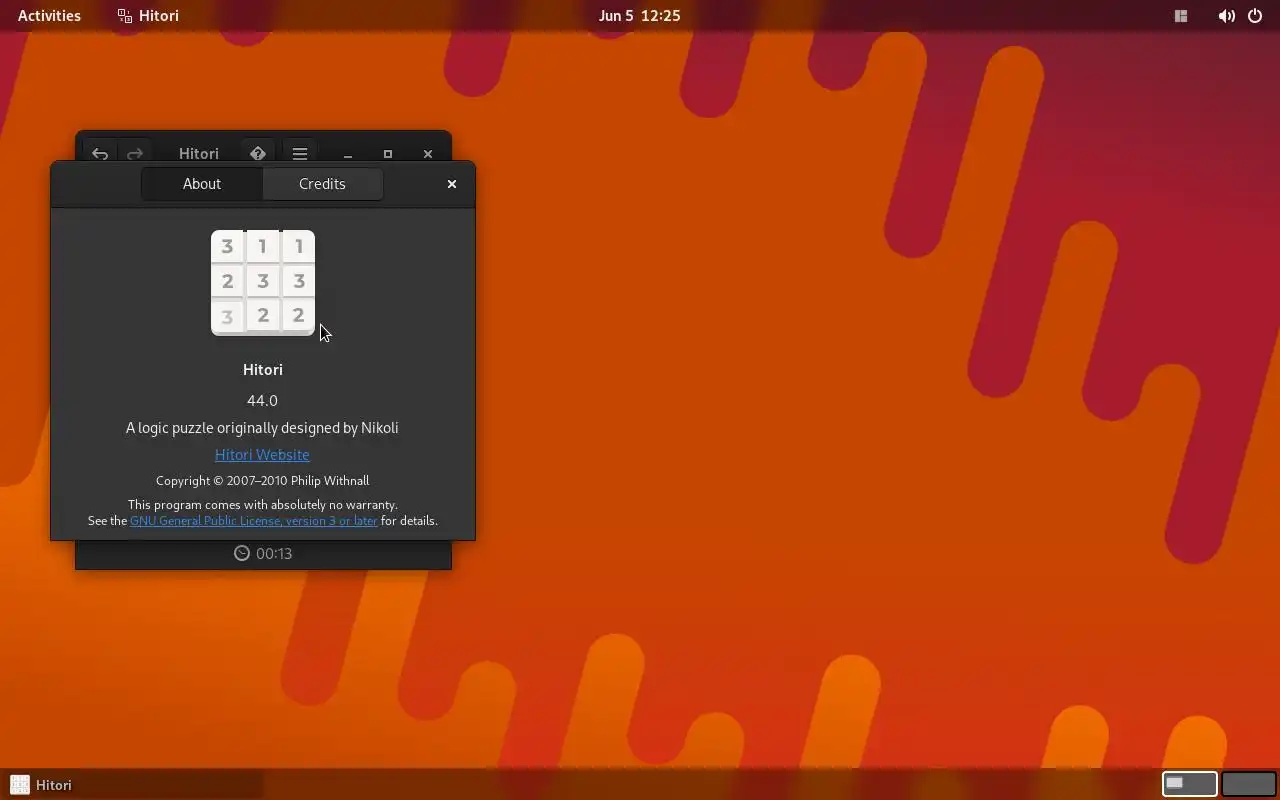Click the Copyright Philip Withnall text

click(262, 481)
